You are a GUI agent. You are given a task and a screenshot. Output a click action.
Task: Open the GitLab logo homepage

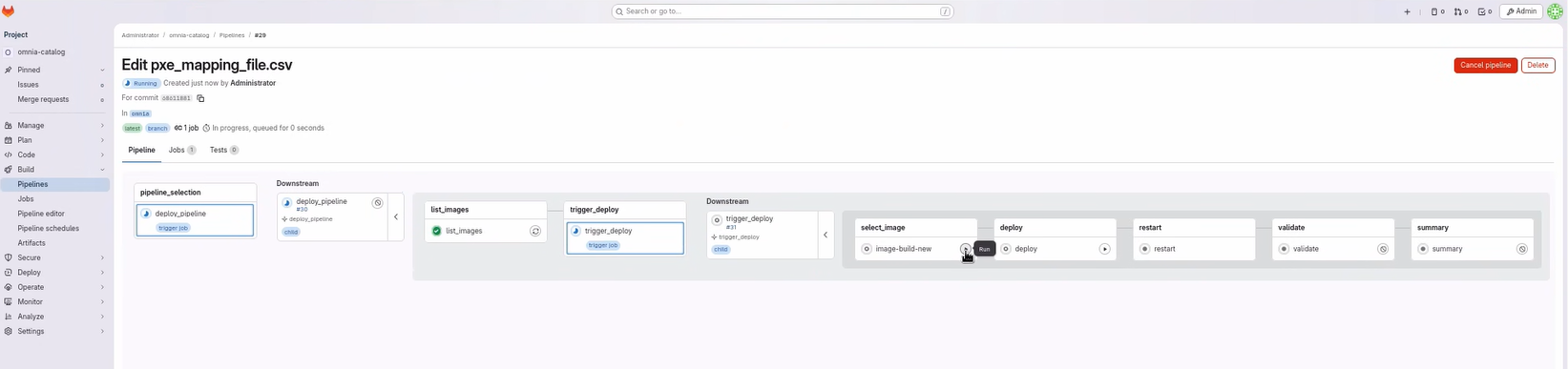(9, 11)
